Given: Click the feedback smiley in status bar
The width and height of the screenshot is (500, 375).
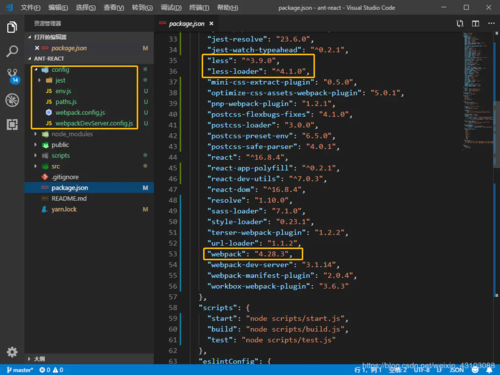Looking at the screenshot, I should click(475, 370).
